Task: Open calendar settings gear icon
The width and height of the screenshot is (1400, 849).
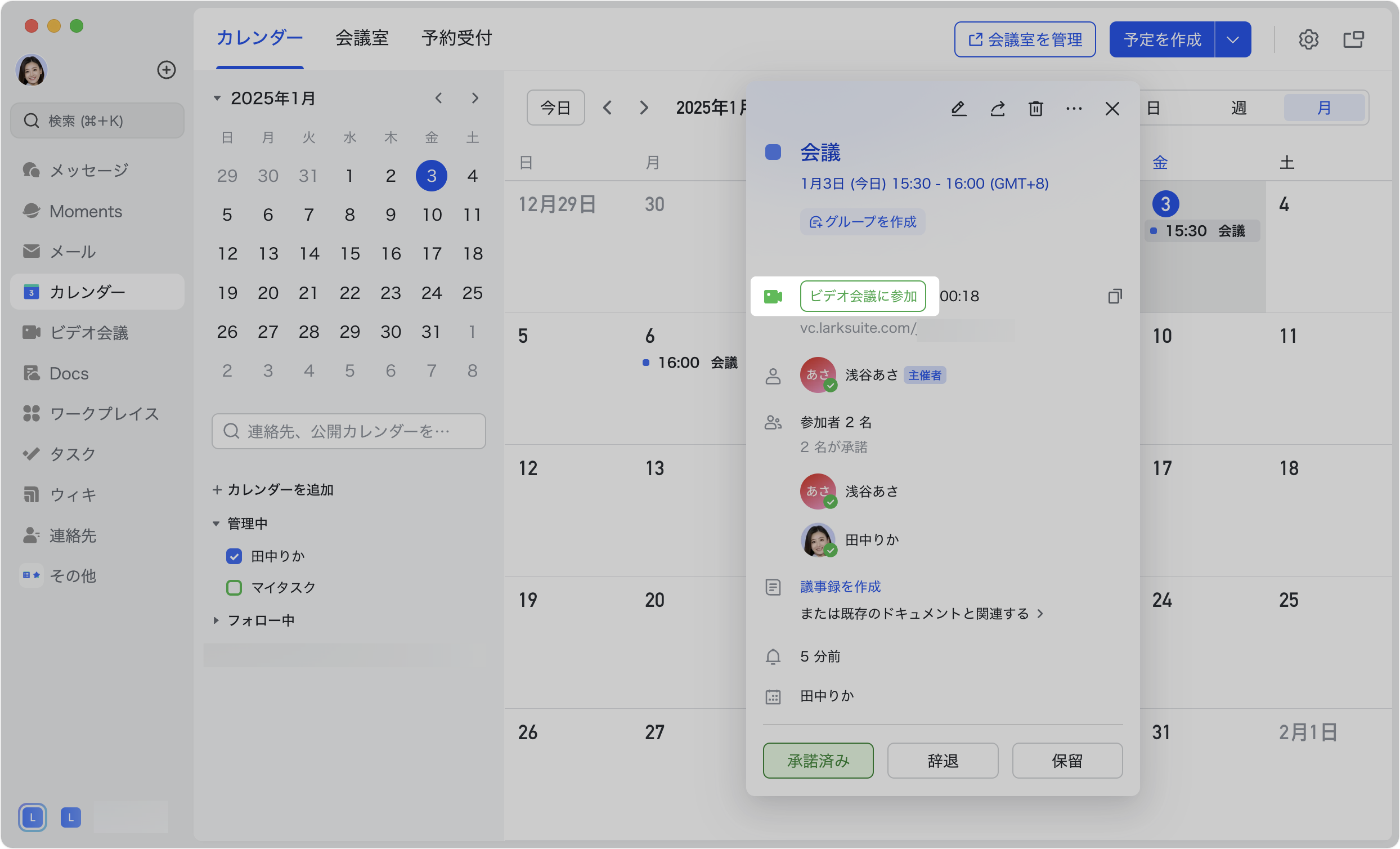Action: pos(1308,39)
